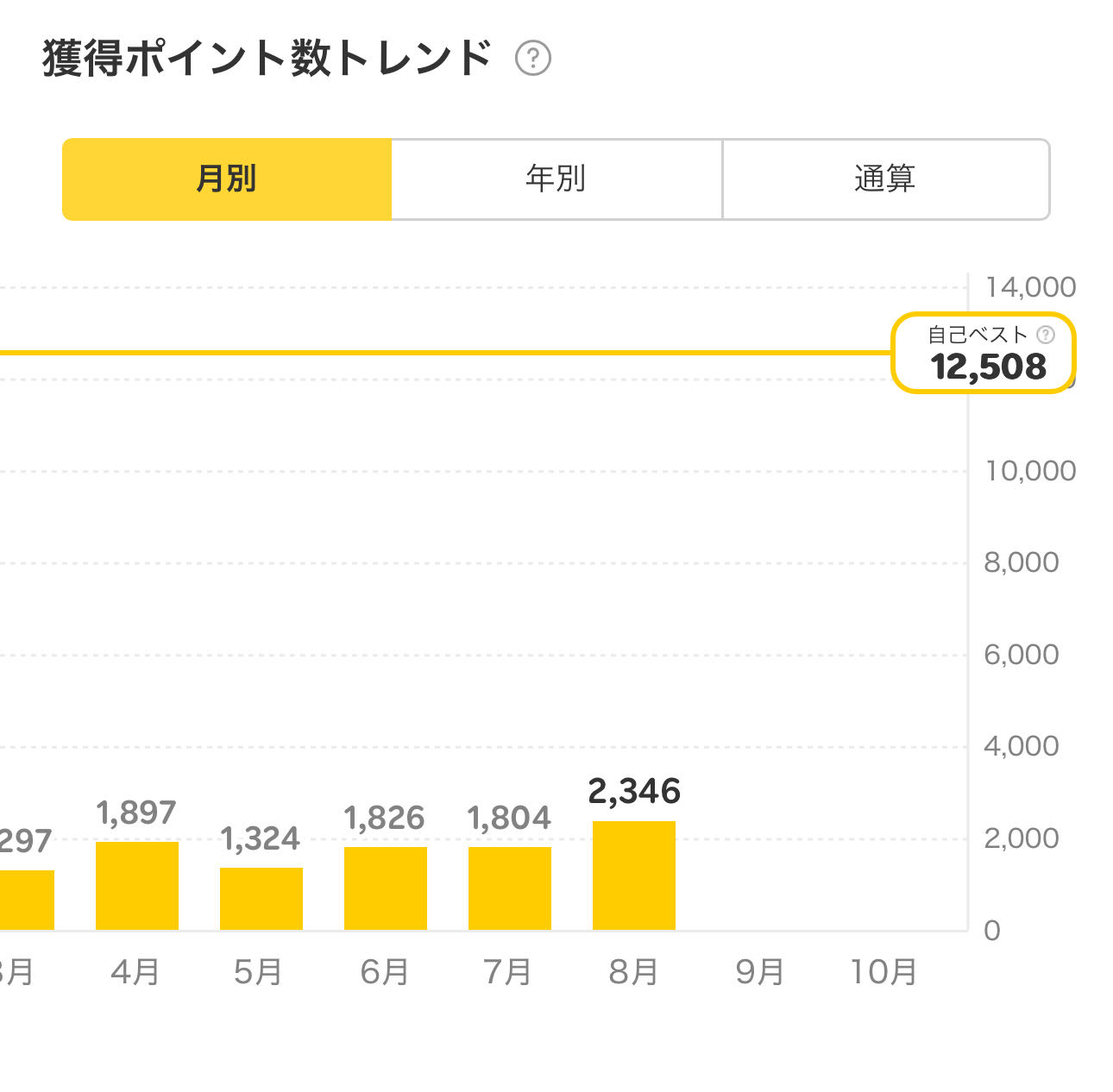The image size is (1113, 1092).
Task: Click the 4月 month axis label
Action: tap(136, 972)
